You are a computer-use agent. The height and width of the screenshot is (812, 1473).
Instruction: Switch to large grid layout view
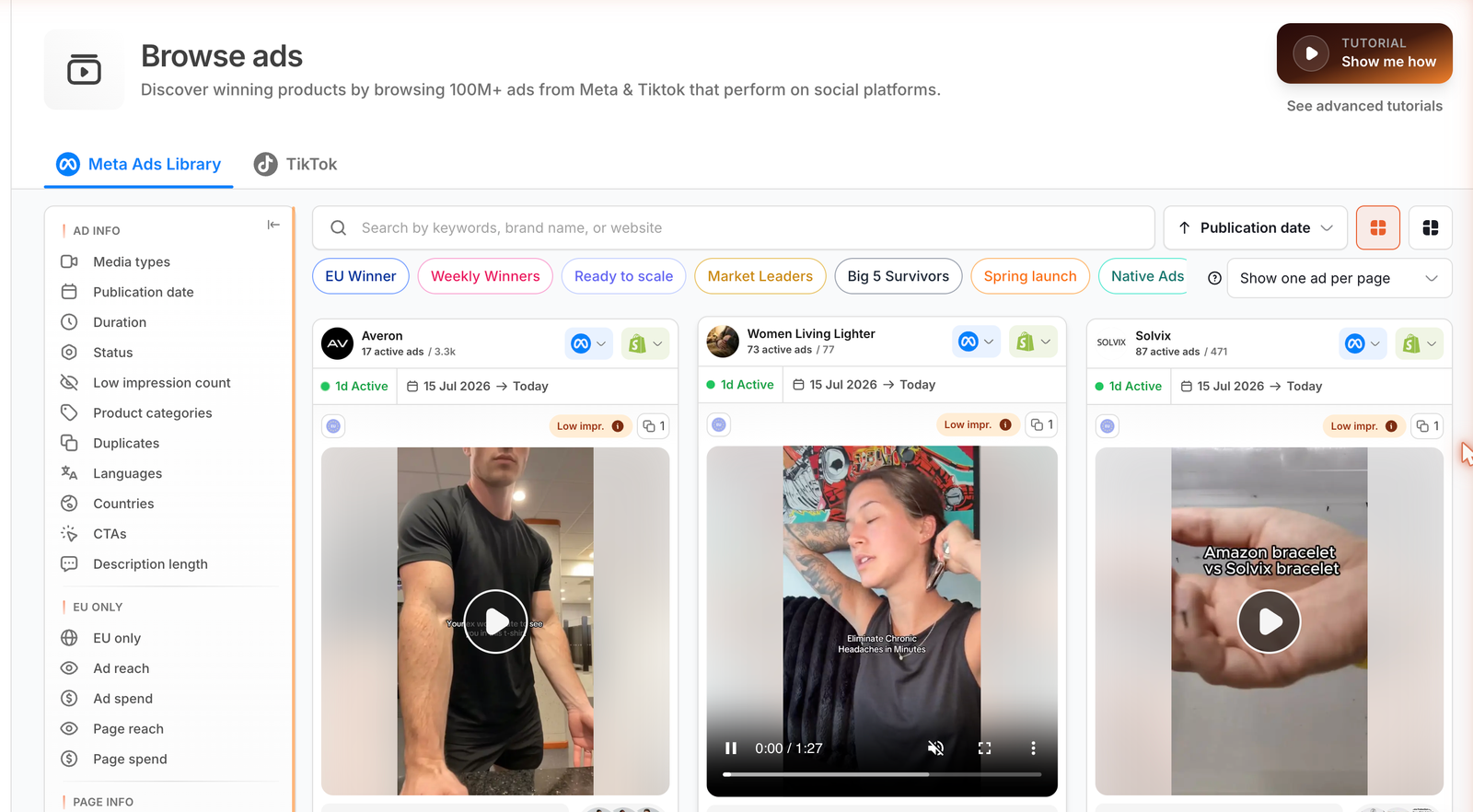coord(1378,228)
